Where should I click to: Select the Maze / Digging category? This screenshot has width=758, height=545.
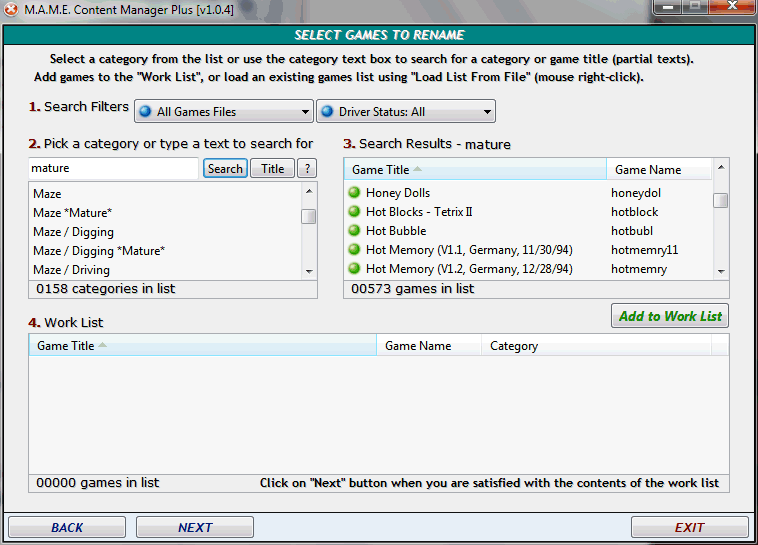165,232
